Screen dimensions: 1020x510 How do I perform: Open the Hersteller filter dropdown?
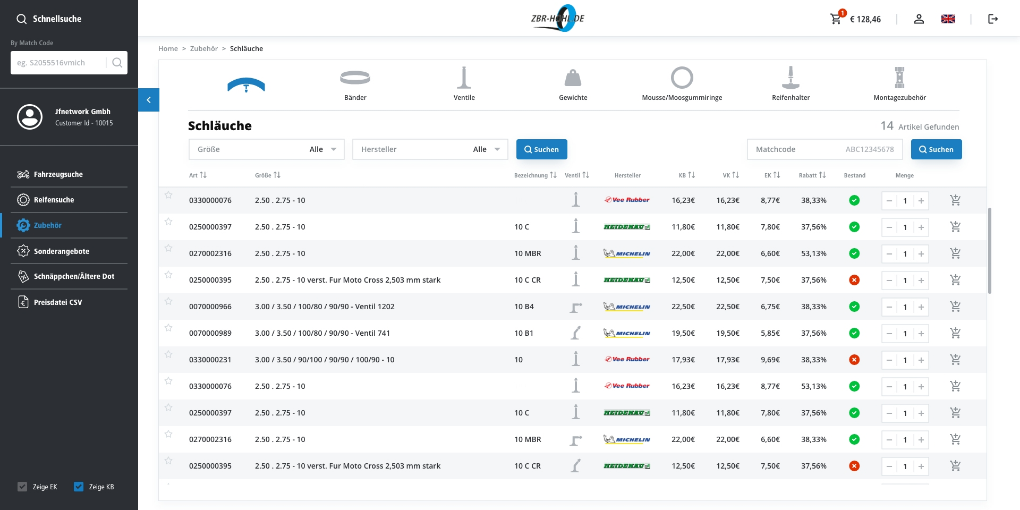430,149
